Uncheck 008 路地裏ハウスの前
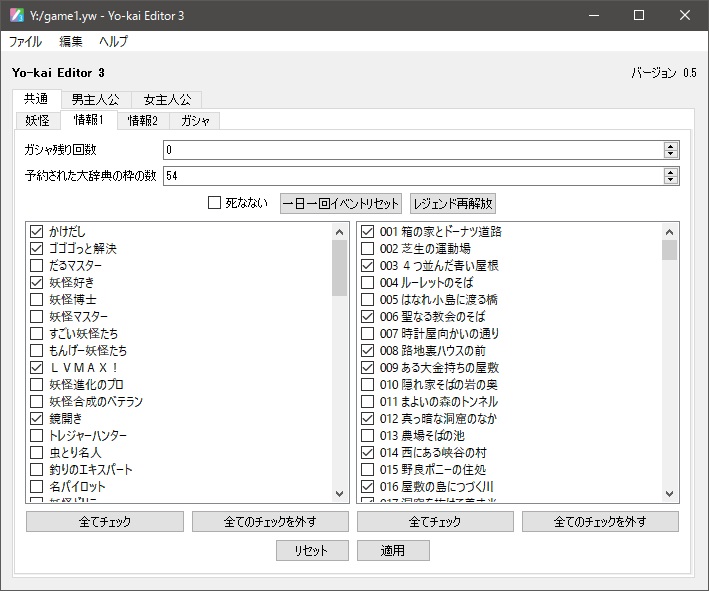Screen dimensions: 709x591 368,350
